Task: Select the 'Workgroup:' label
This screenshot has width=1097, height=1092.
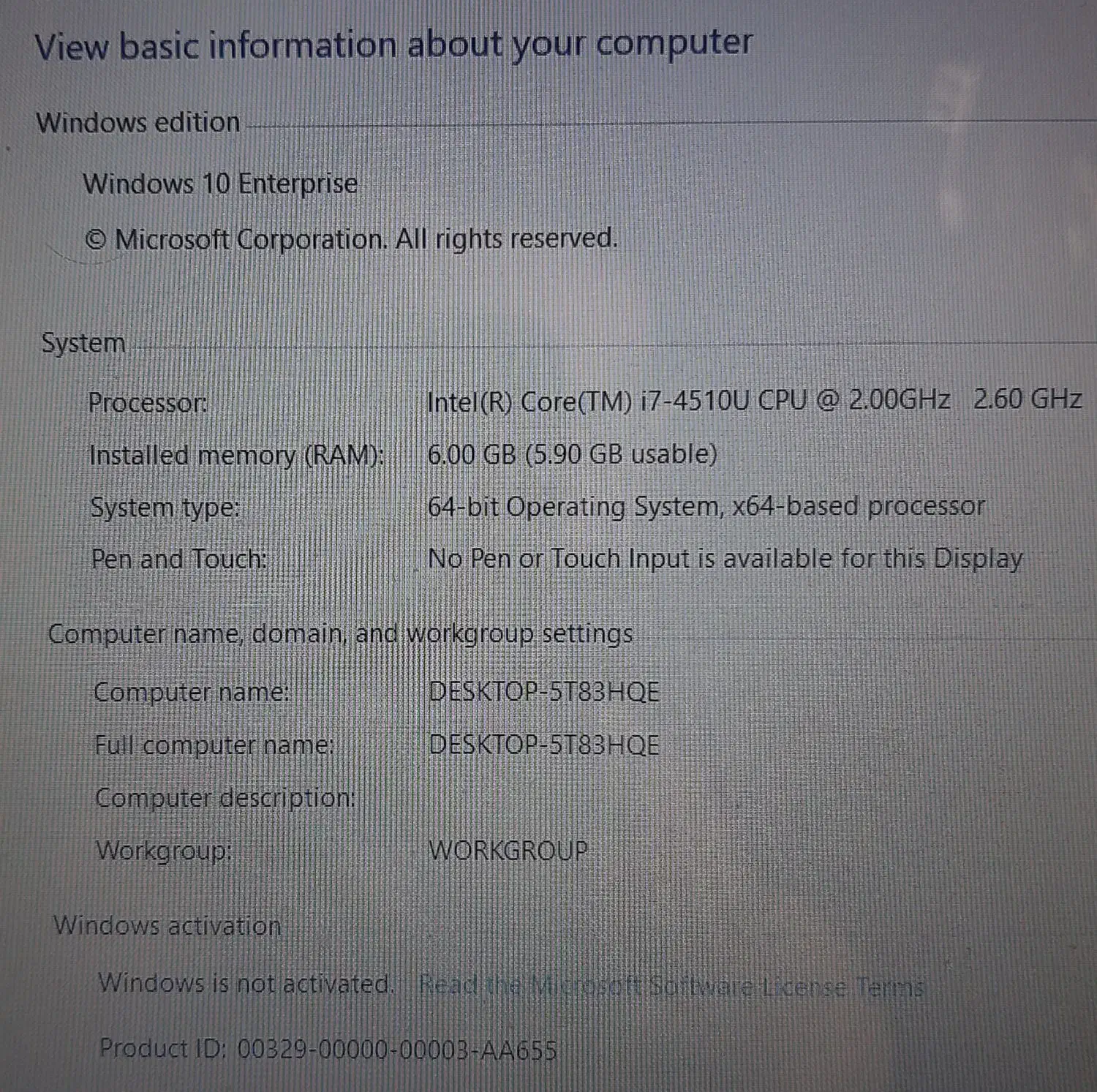Action: point(164,851)
